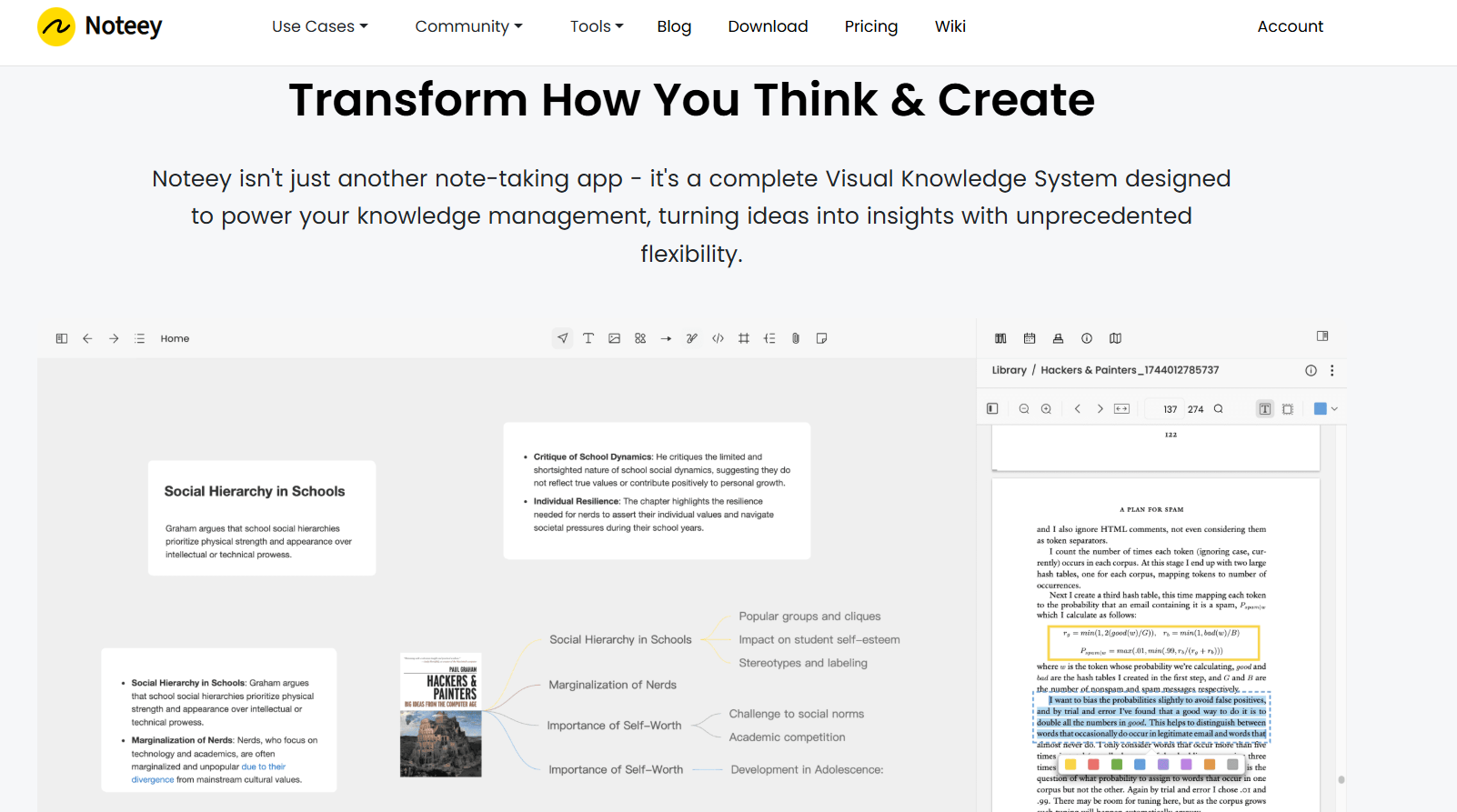Go back with the left arrow icon
The image size is (1457, 812).
[x=87, y=338]
